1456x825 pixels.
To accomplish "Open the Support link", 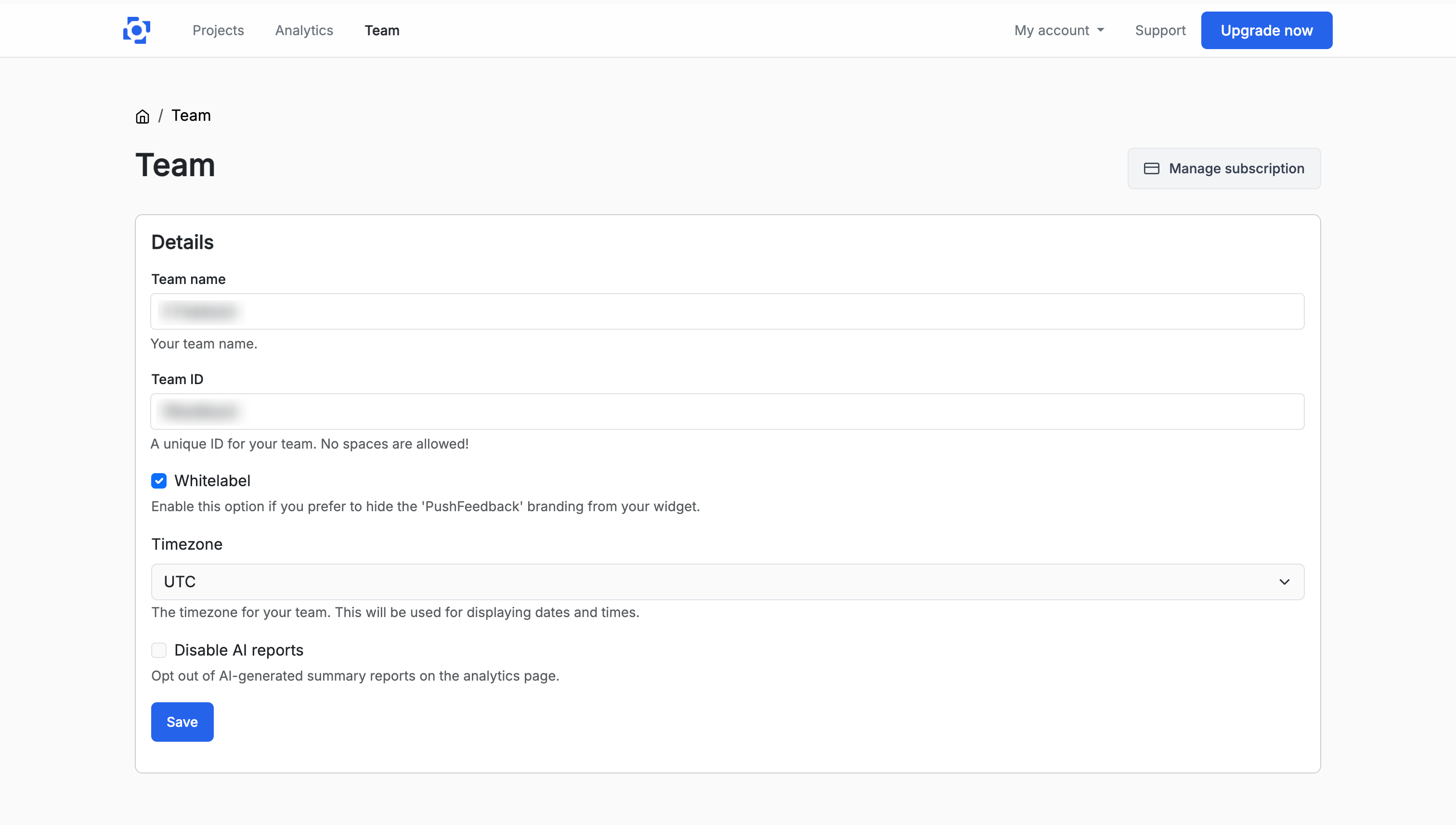I will click(x=1160, y=30).
